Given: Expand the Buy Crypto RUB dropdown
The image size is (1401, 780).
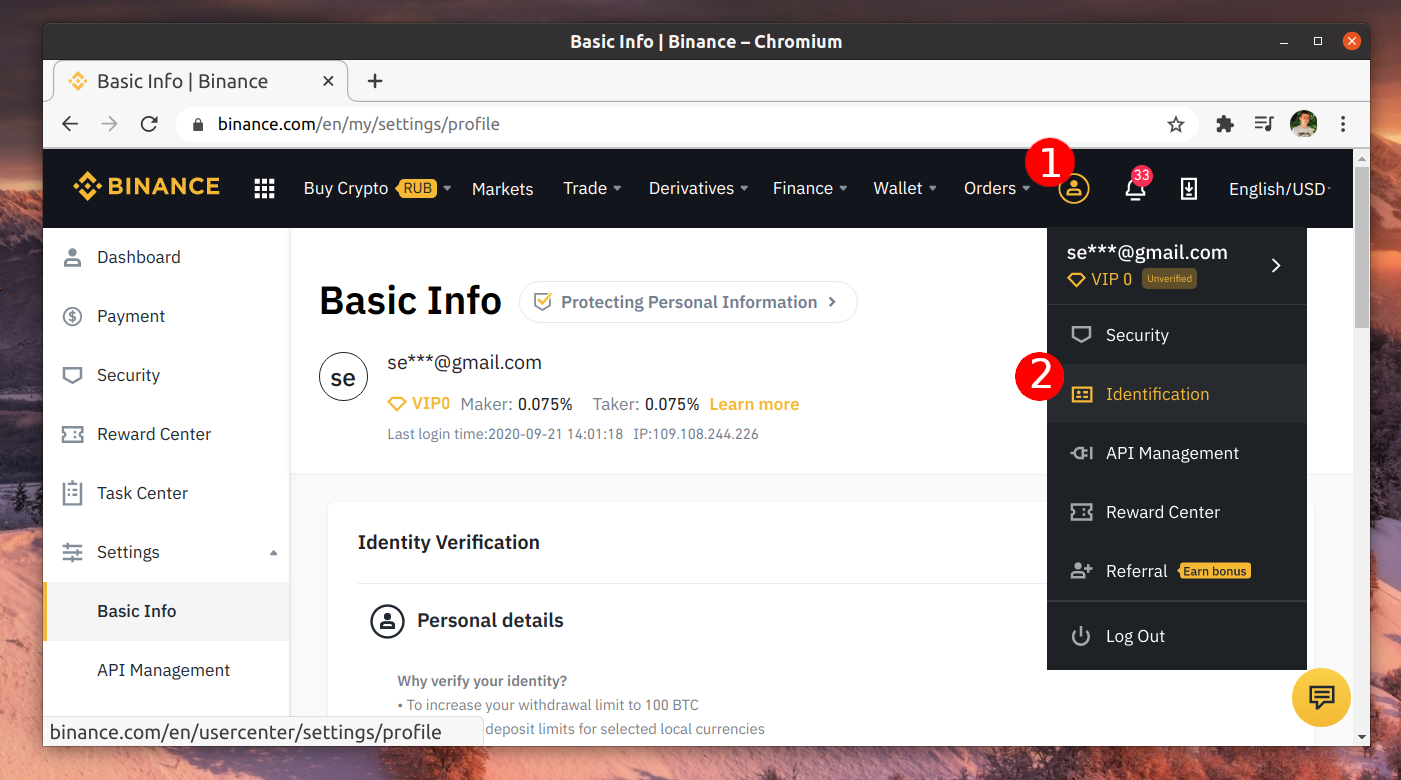Looking at the screenshot, I should coord(377,188).
